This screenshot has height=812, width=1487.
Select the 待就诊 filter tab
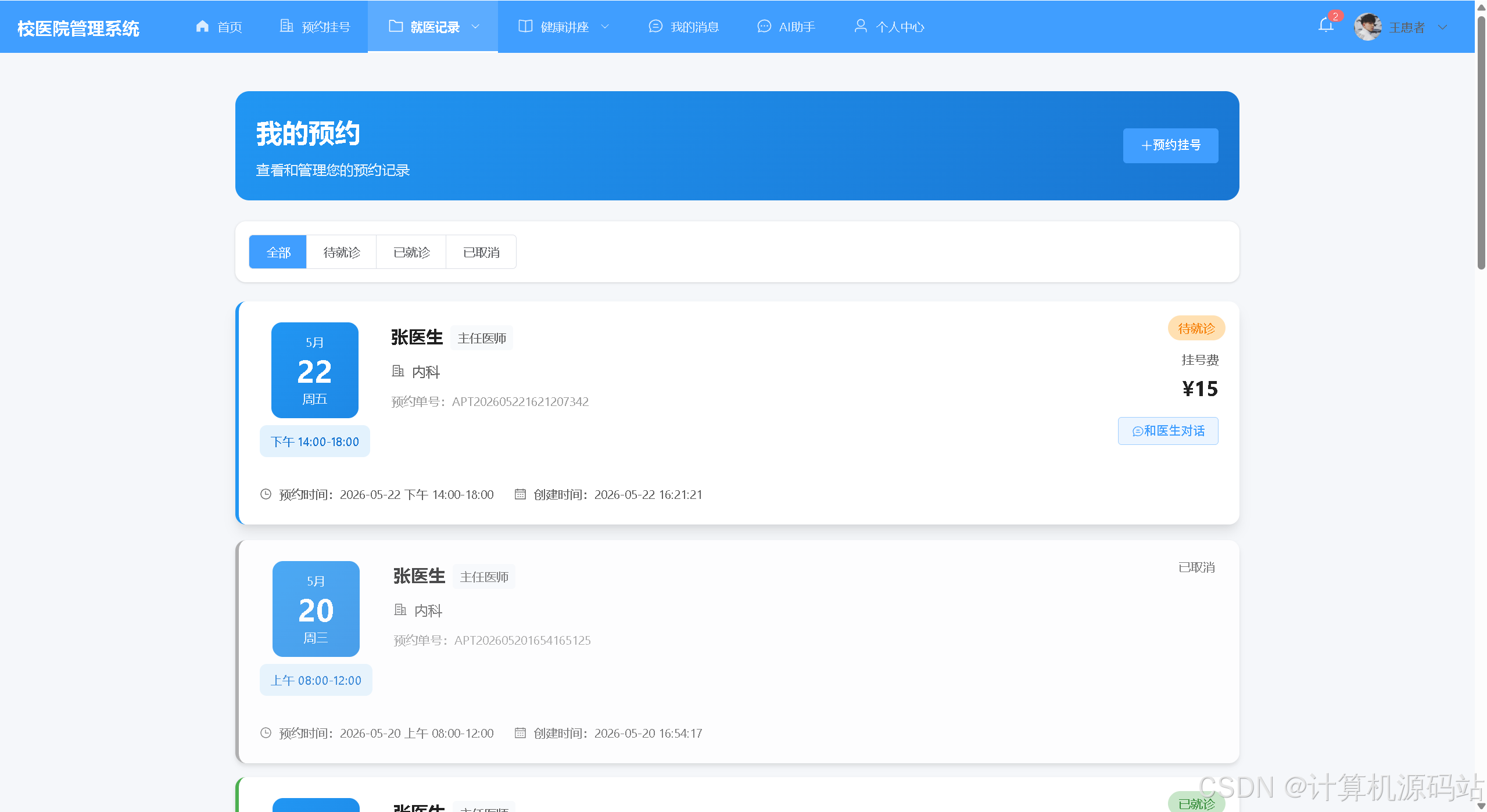point(342,252)
